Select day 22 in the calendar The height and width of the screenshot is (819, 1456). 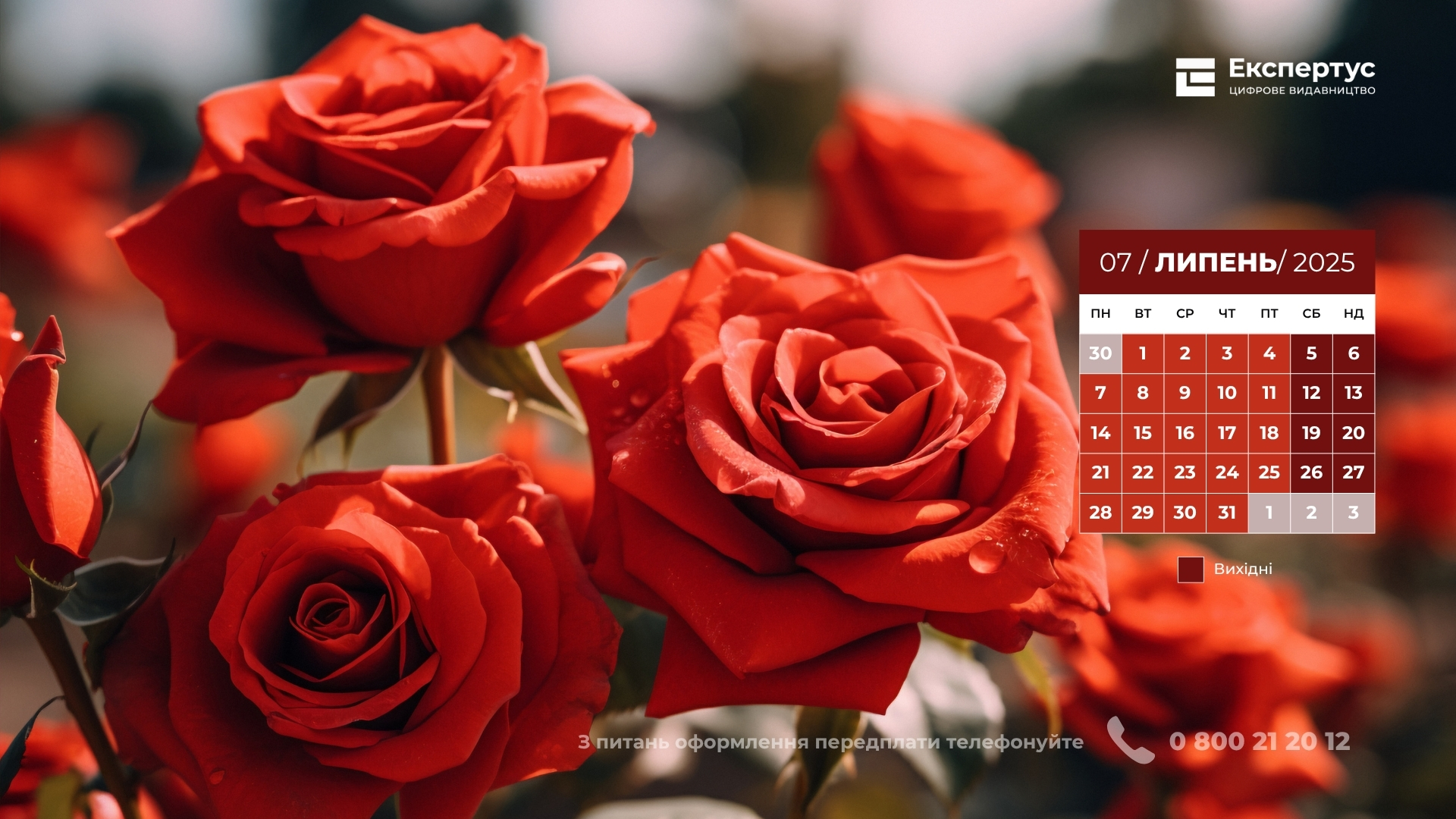coord(1143,472)
